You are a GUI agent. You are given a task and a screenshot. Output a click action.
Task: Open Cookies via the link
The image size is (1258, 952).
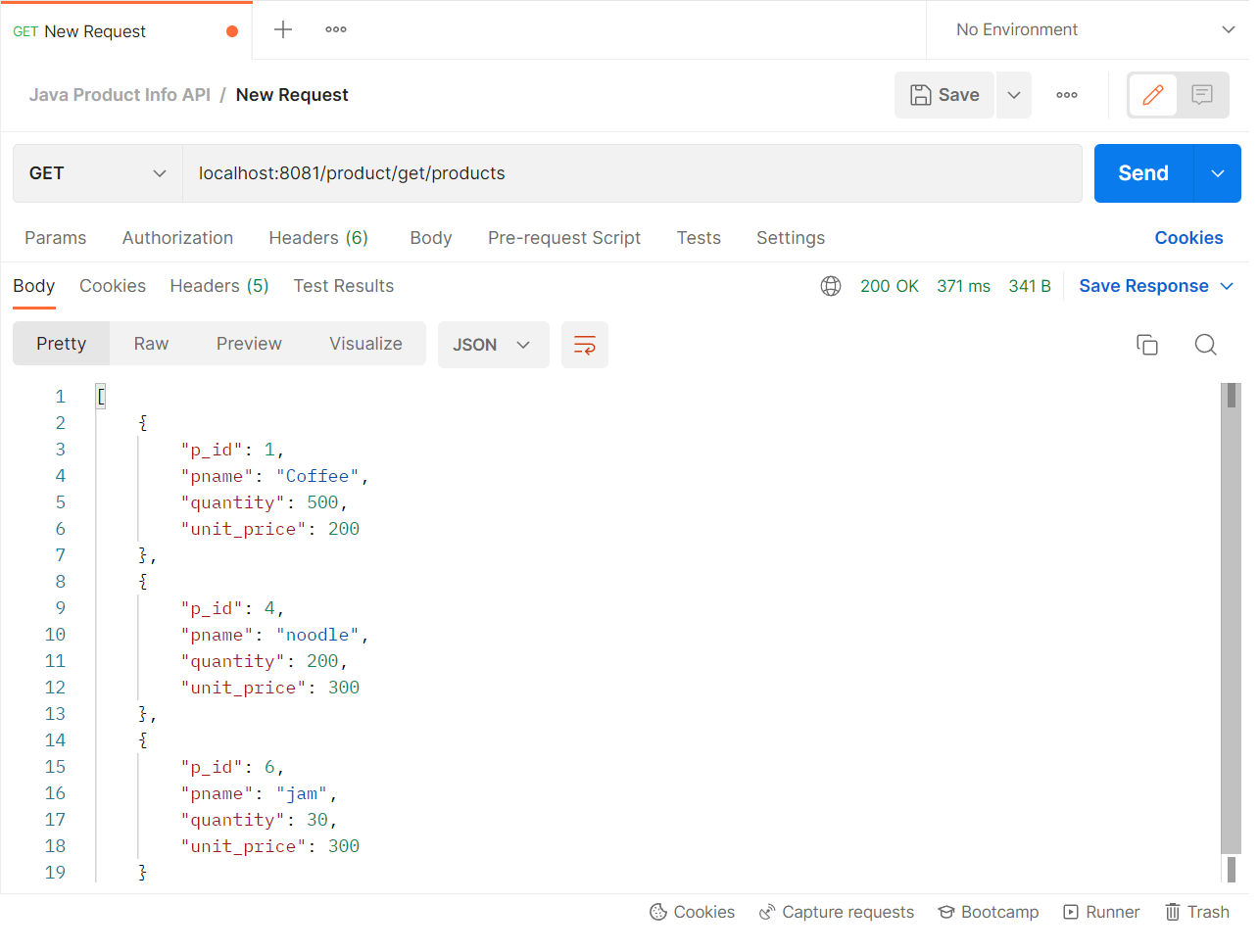click(1188, 237)
